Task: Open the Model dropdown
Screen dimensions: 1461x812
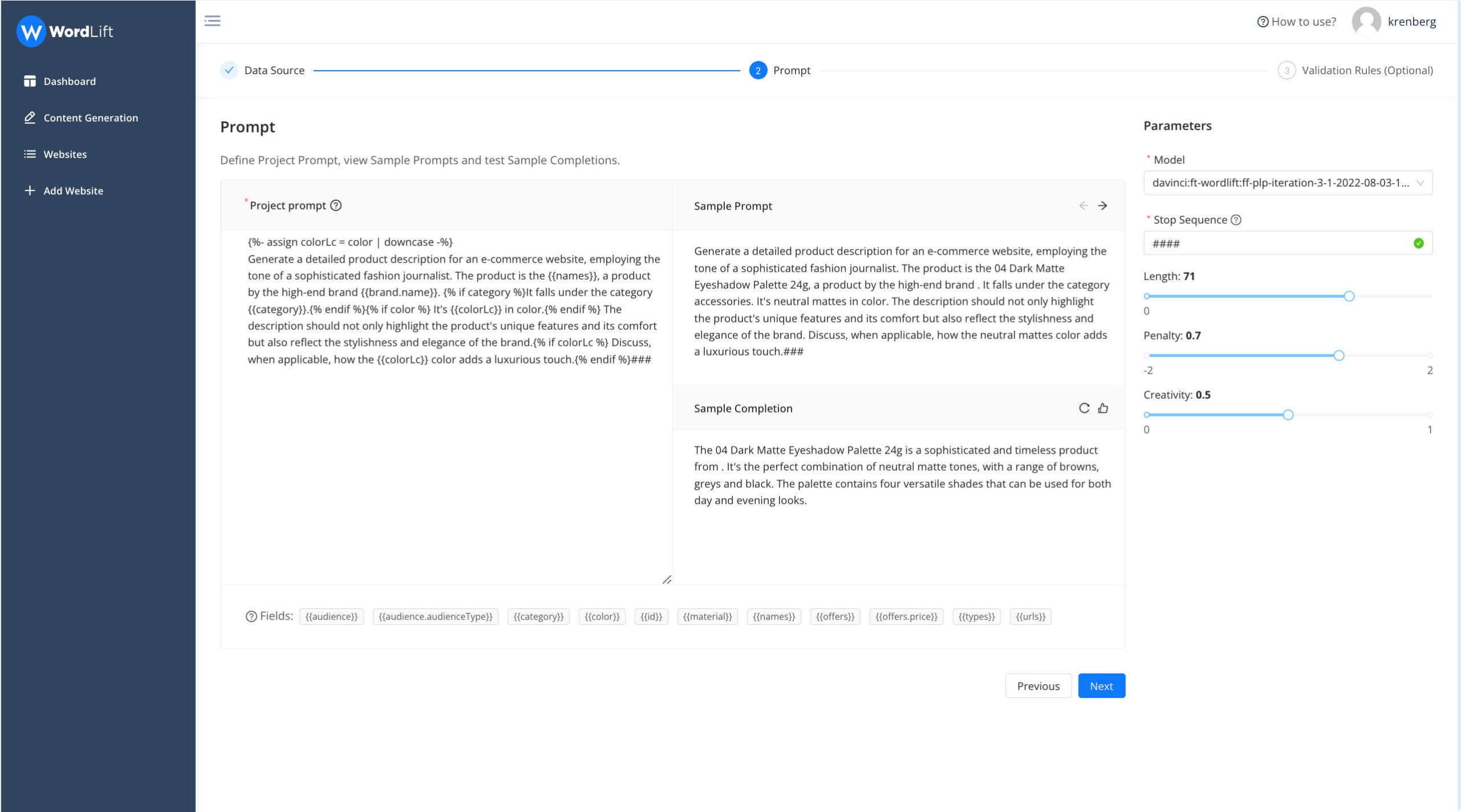Action: (x=1288, y=183)
